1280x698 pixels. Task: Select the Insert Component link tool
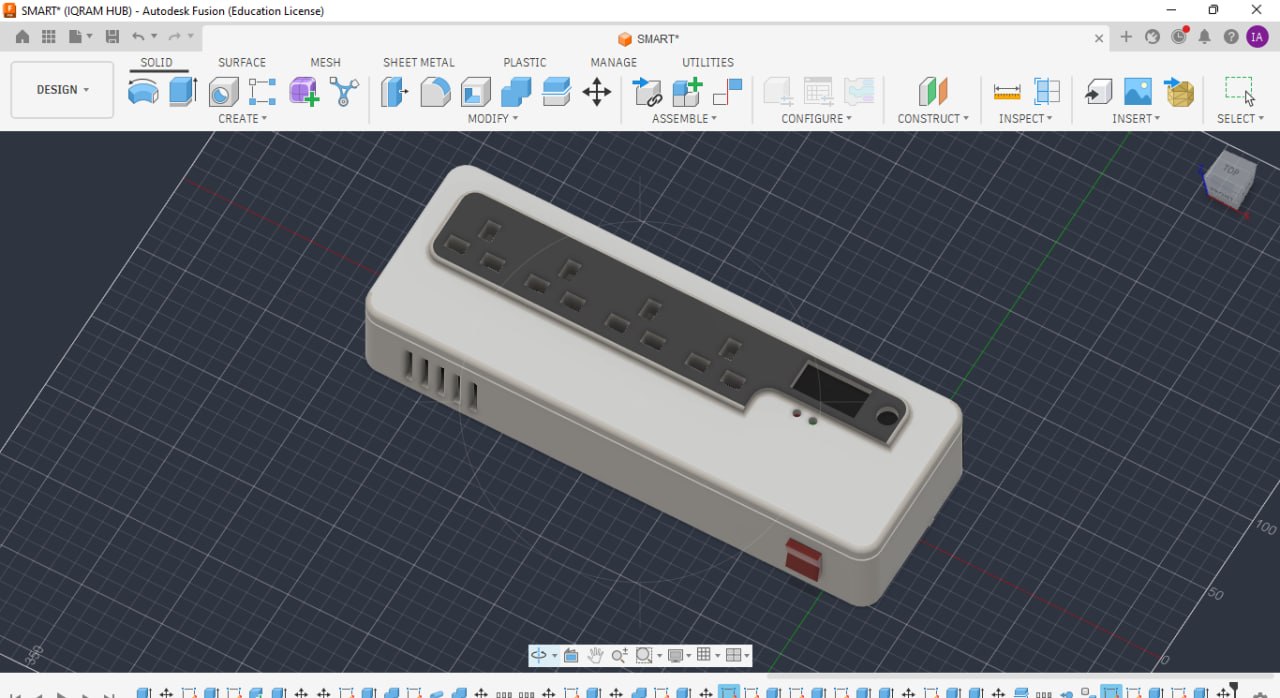tap(647, 92)
